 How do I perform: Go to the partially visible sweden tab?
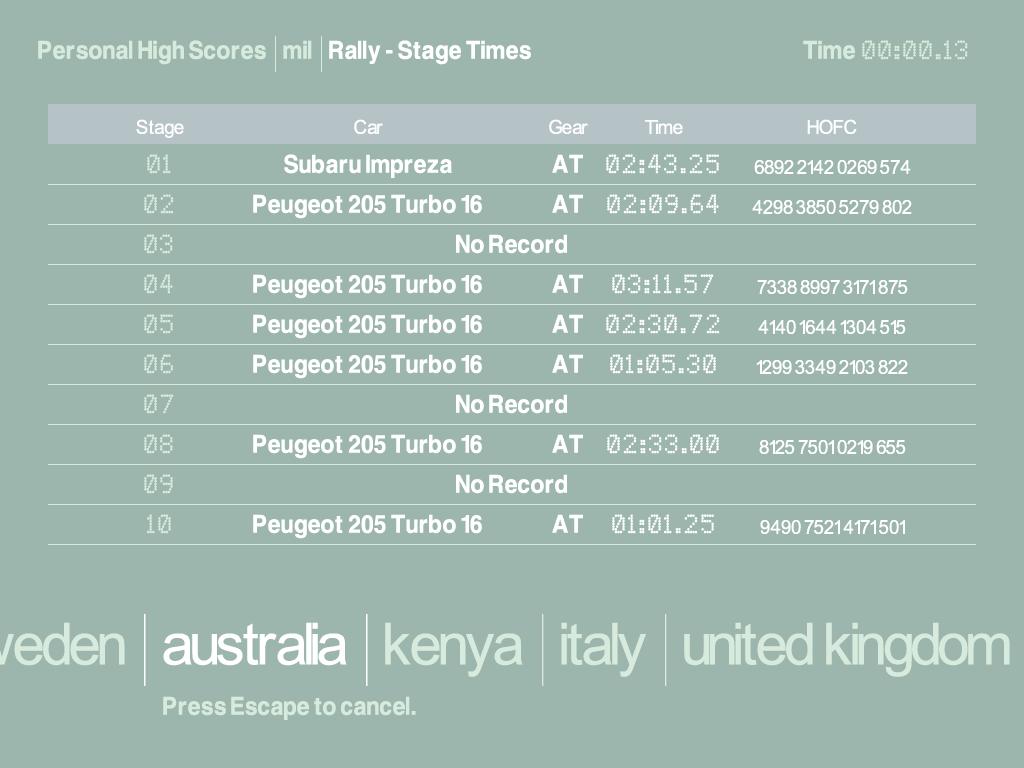(x=62, y=646)
